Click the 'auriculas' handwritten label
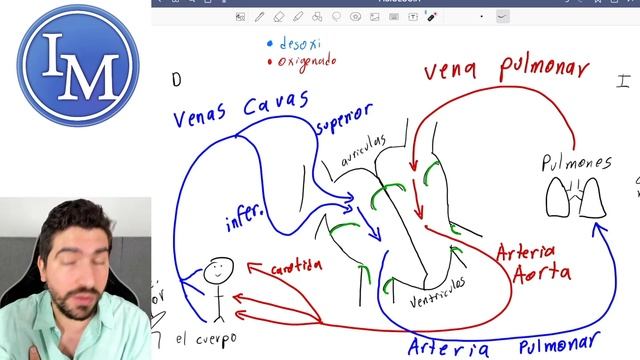The width and height of the screenshot is (640, 360). click(x=363, y=150)
